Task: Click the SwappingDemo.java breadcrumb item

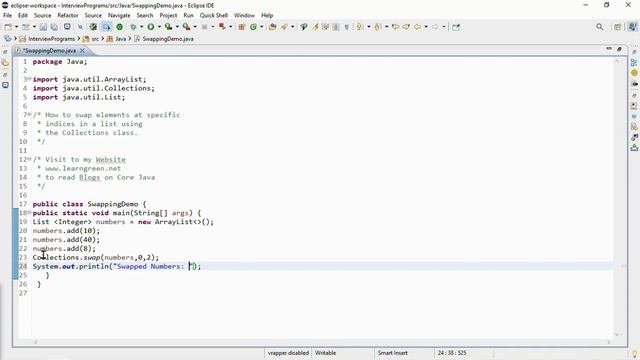Action: point(164,39)
